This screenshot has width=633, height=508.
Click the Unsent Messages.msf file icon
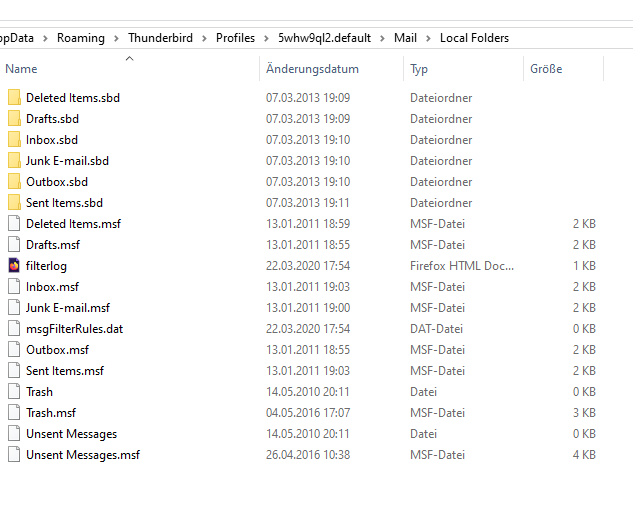coord(14,455)
